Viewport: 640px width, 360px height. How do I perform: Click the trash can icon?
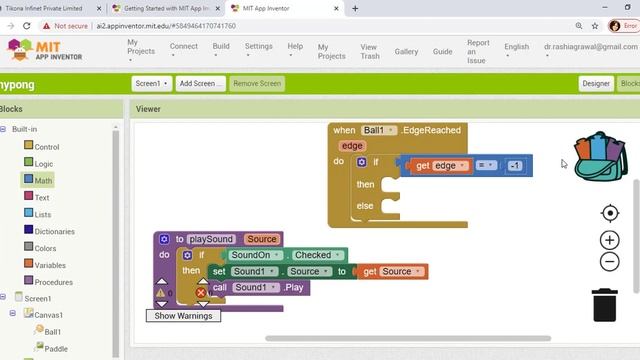604,305
